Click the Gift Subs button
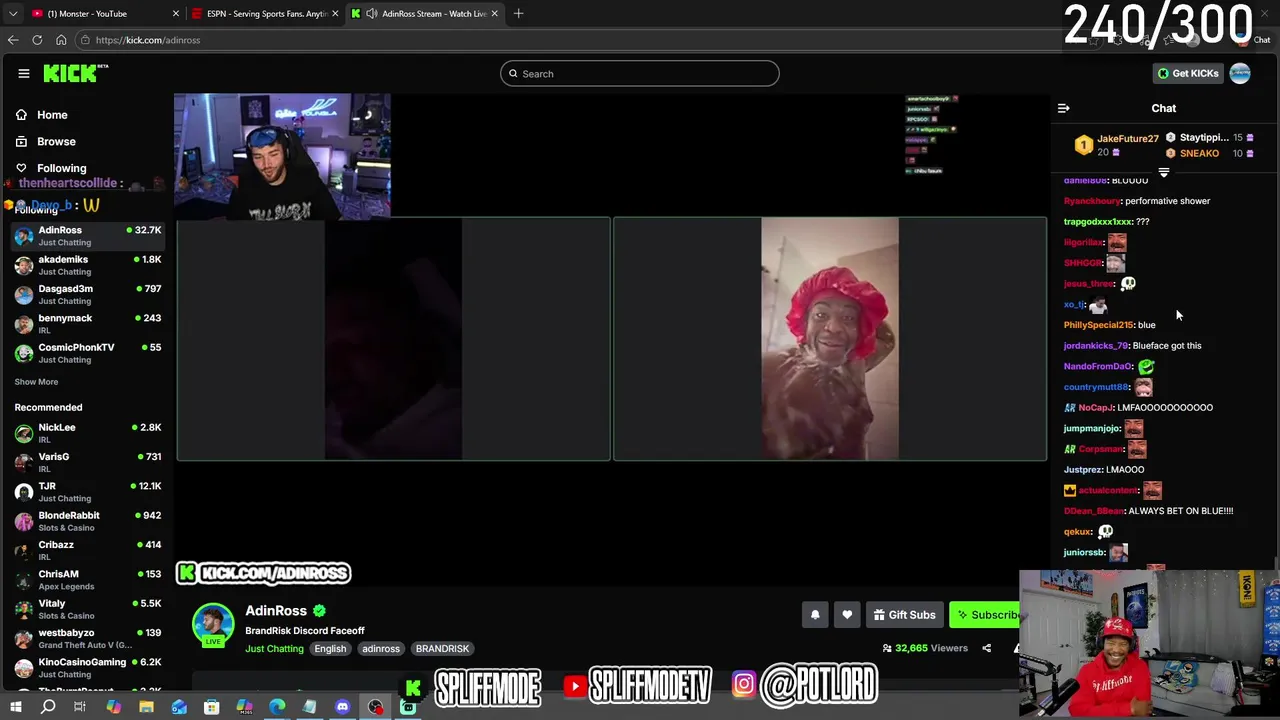The width and height of the screenshot is (1280, 720). [x=904, y=615]
